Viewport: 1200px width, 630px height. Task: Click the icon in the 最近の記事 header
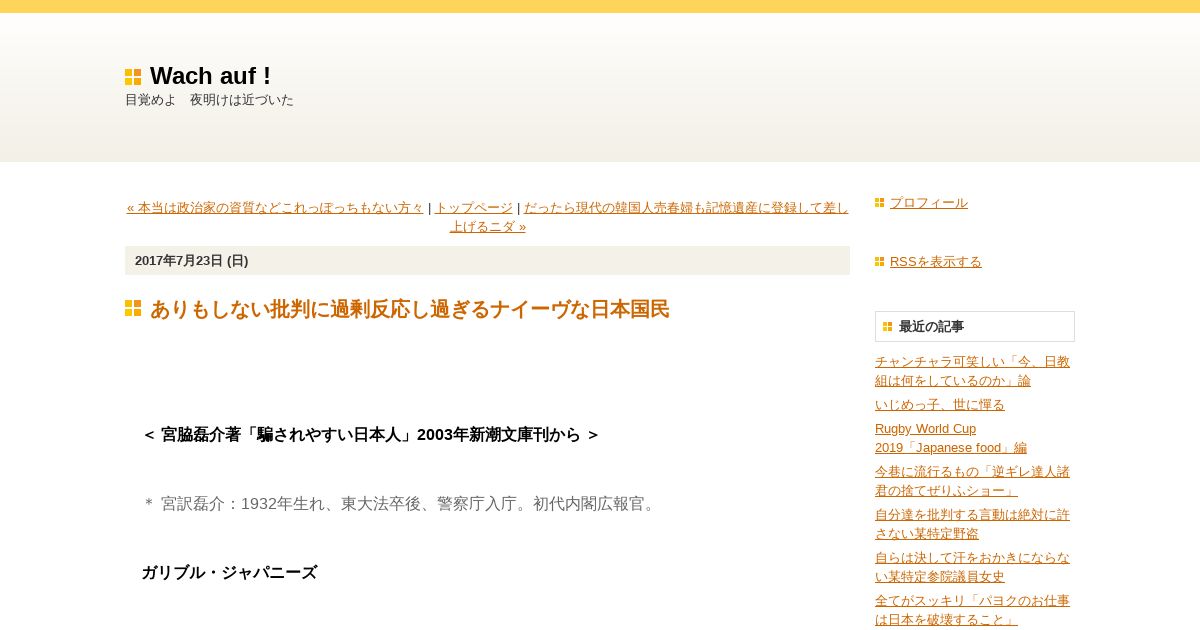point(888,327)
